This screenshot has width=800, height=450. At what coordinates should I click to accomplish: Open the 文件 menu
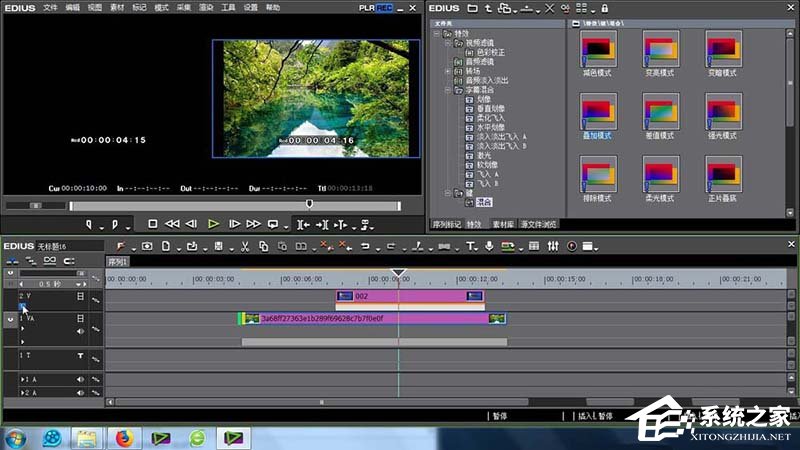tap(50, 7)
